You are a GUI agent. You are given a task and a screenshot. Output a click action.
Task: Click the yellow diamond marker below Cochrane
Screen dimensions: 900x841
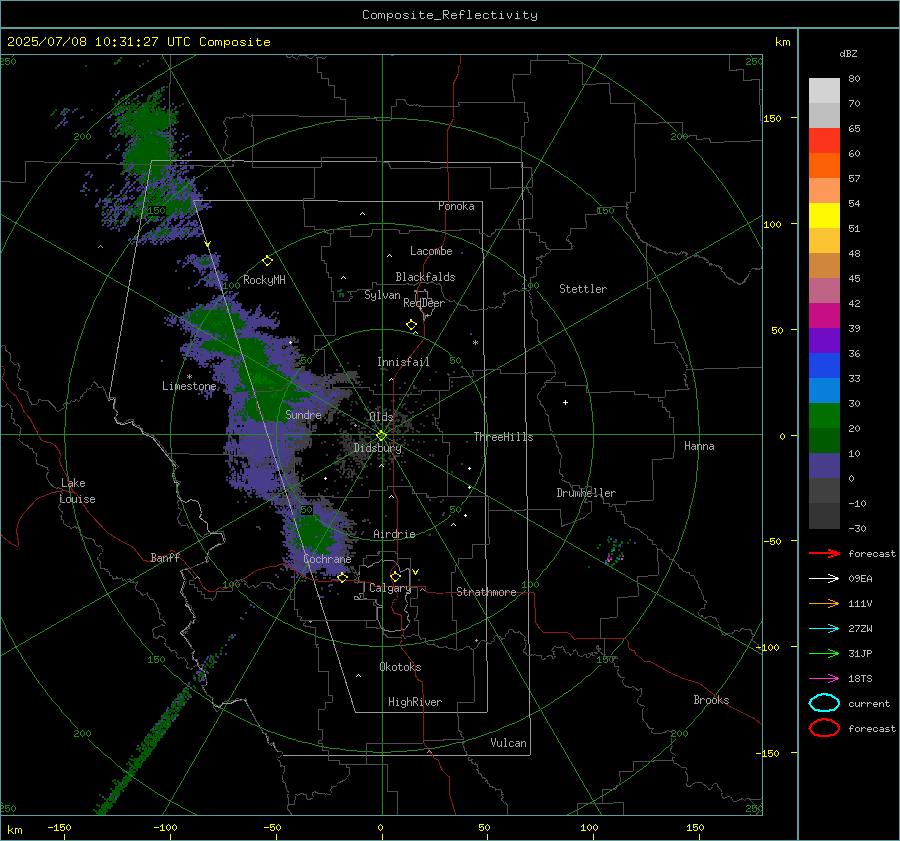click(342, 578)
